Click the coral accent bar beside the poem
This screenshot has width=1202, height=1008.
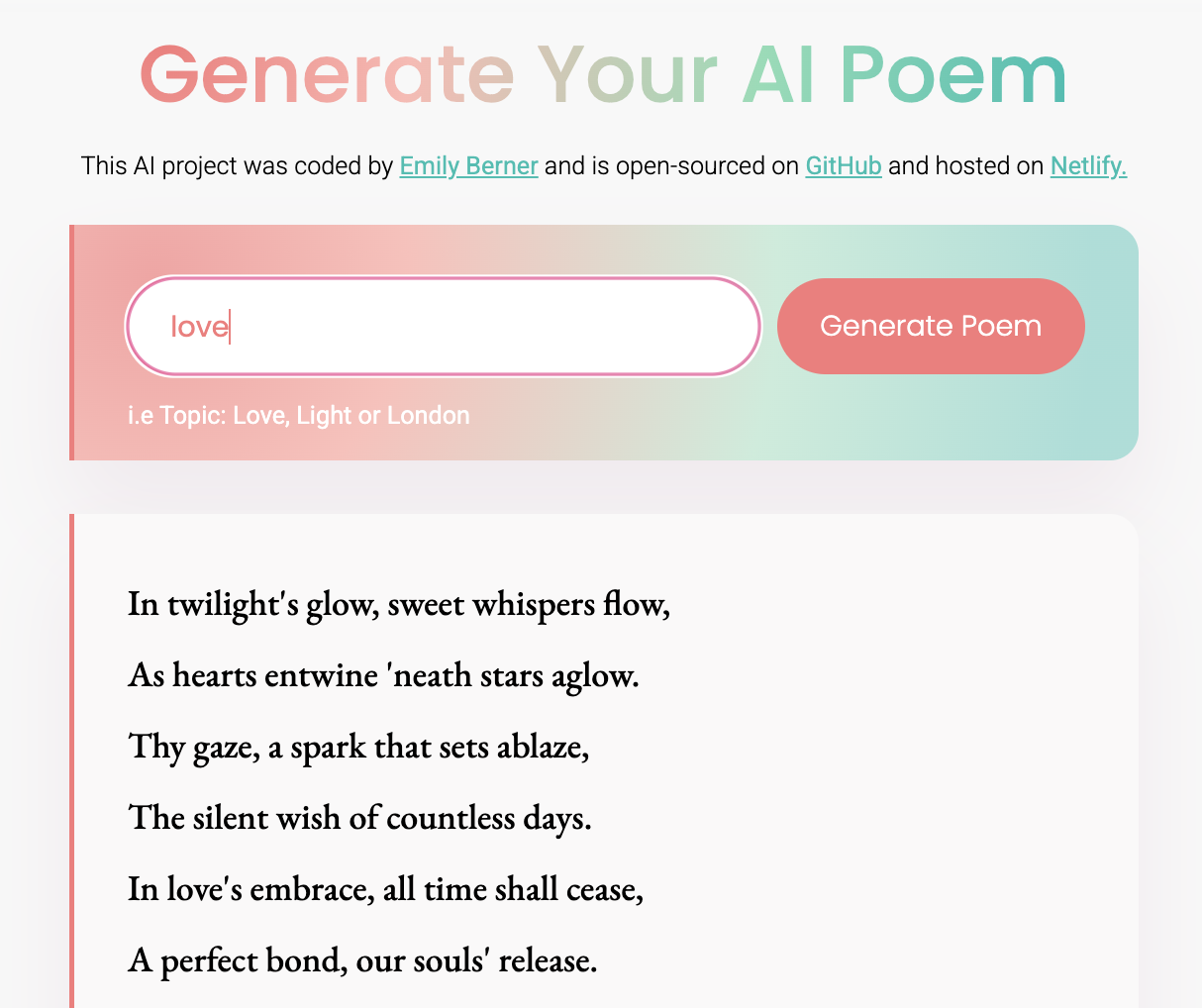coord(73,753)
